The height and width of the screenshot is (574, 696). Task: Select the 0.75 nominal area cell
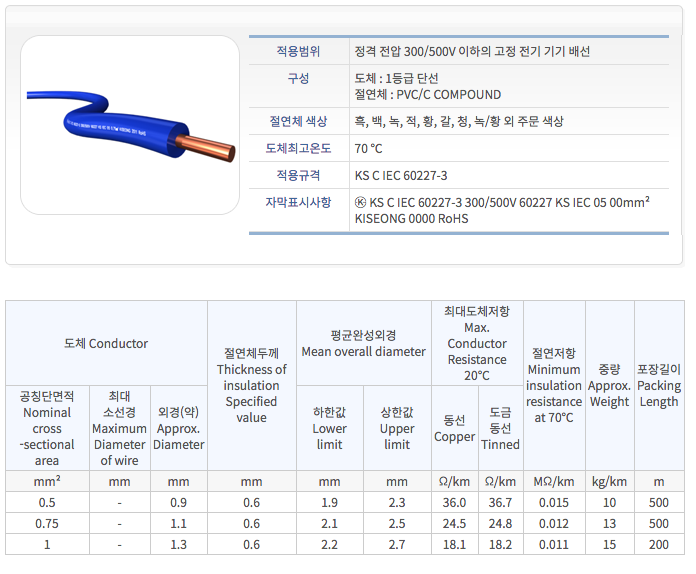coord(47,523)
